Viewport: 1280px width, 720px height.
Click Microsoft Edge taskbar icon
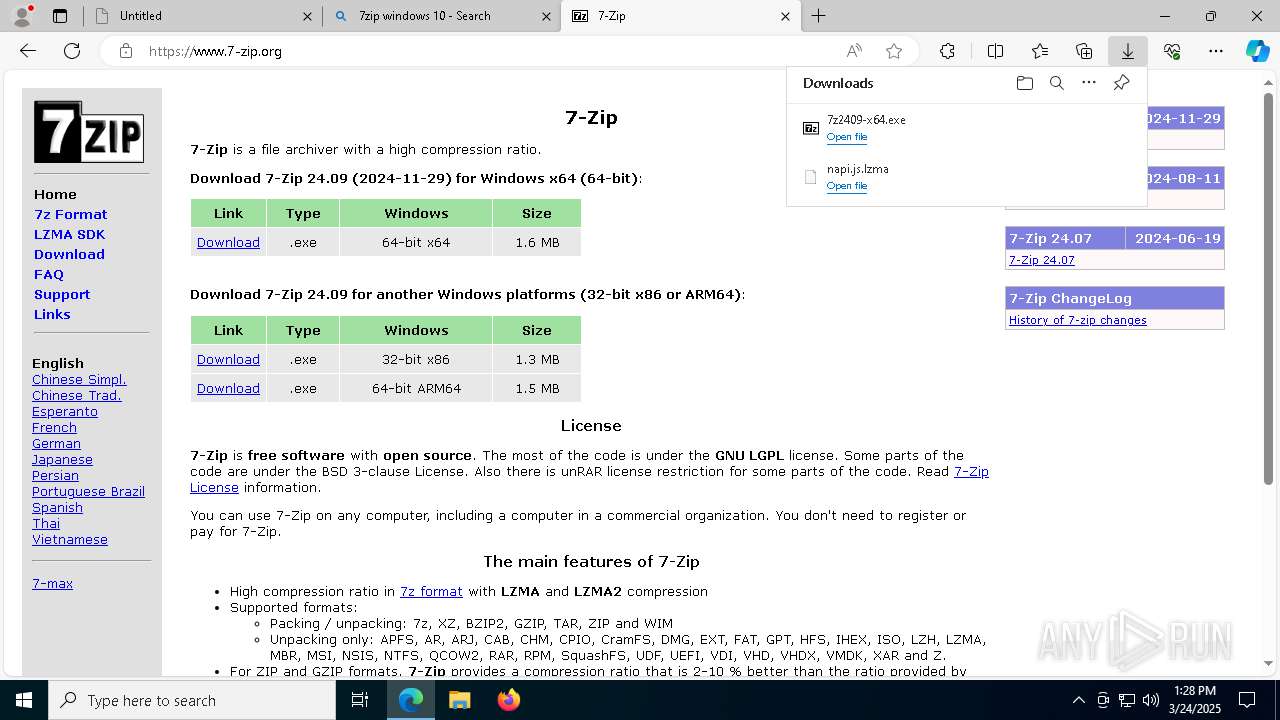tap(411, 700)
